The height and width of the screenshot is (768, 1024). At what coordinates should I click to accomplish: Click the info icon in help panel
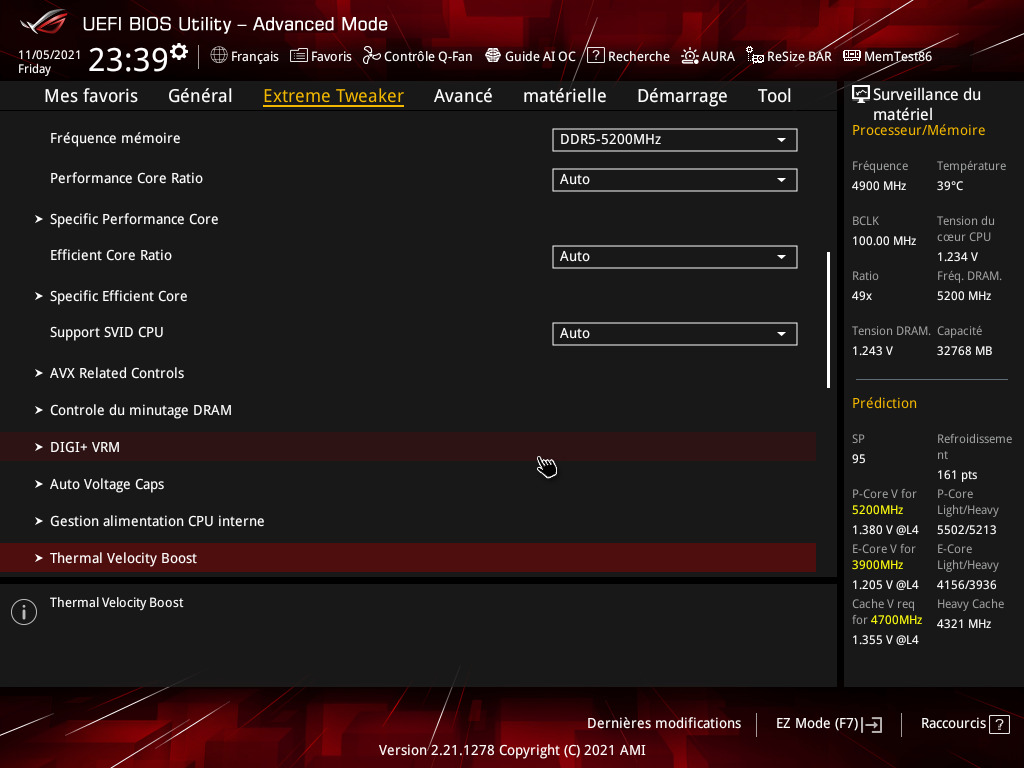[x=24, y=612]
